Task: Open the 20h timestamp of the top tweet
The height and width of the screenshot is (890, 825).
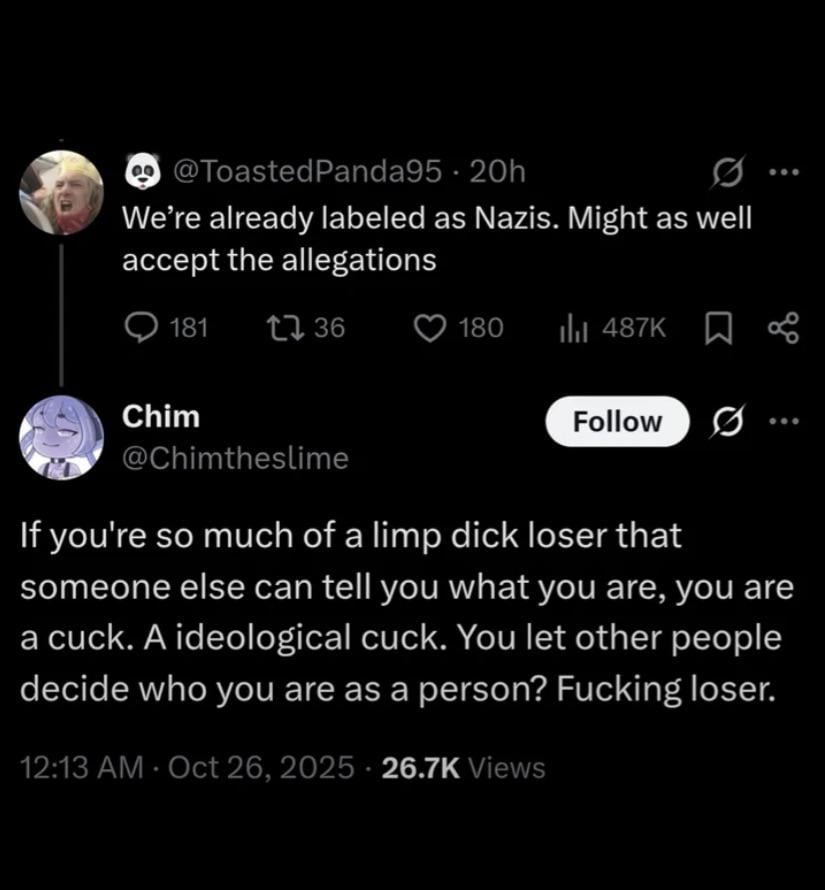Action: [x=497, y=173]
